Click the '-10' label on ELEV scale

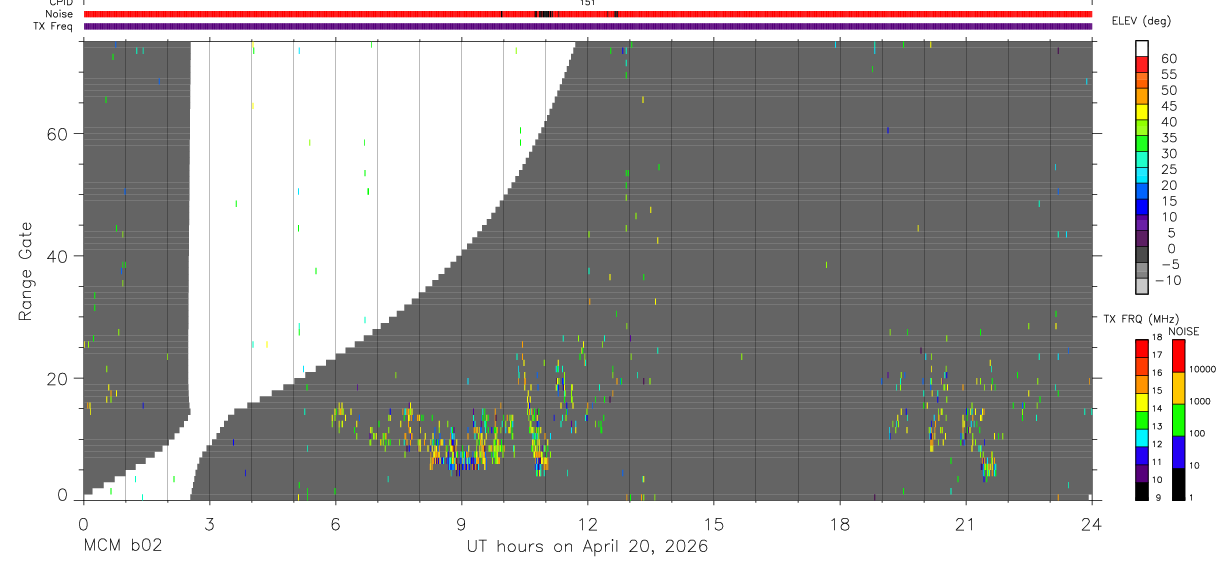pos(1166,280)
